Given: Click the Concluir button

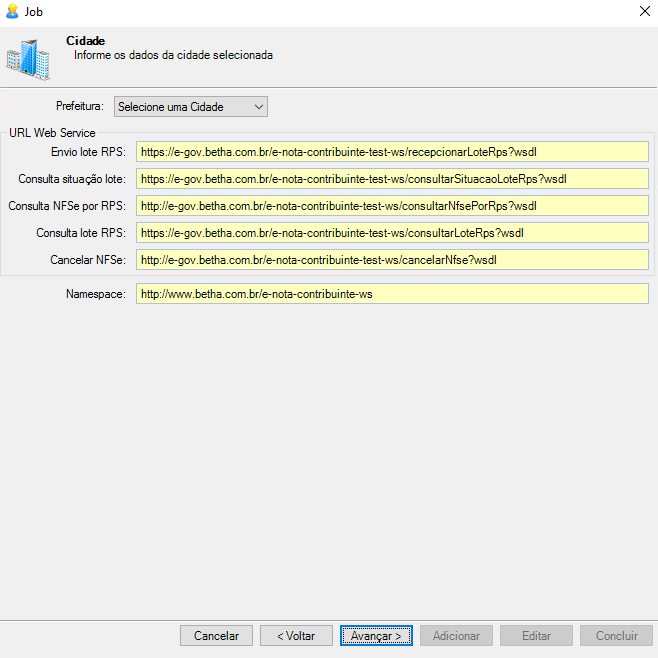Looking at the screenshot, I should (x=616, y=636).
